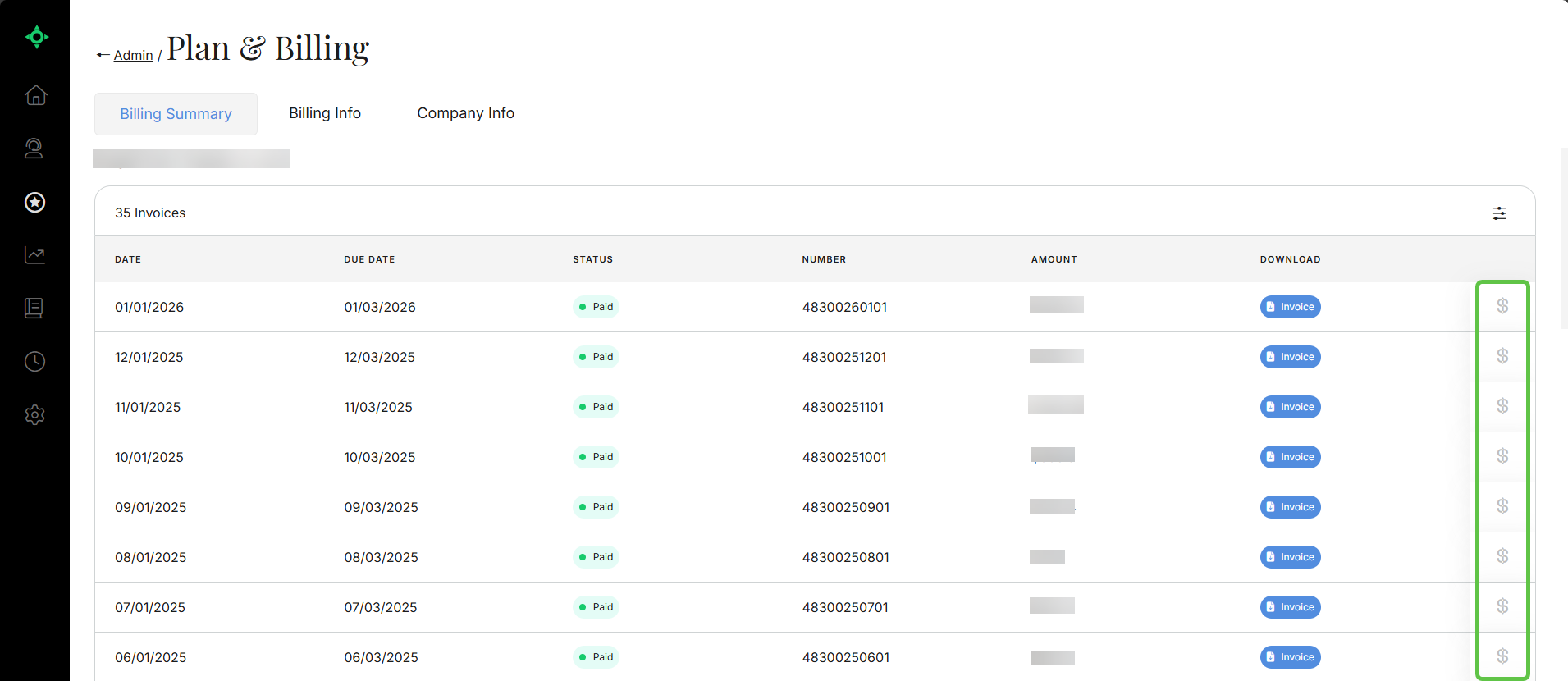Switch to the Billing Info tab

325,113
